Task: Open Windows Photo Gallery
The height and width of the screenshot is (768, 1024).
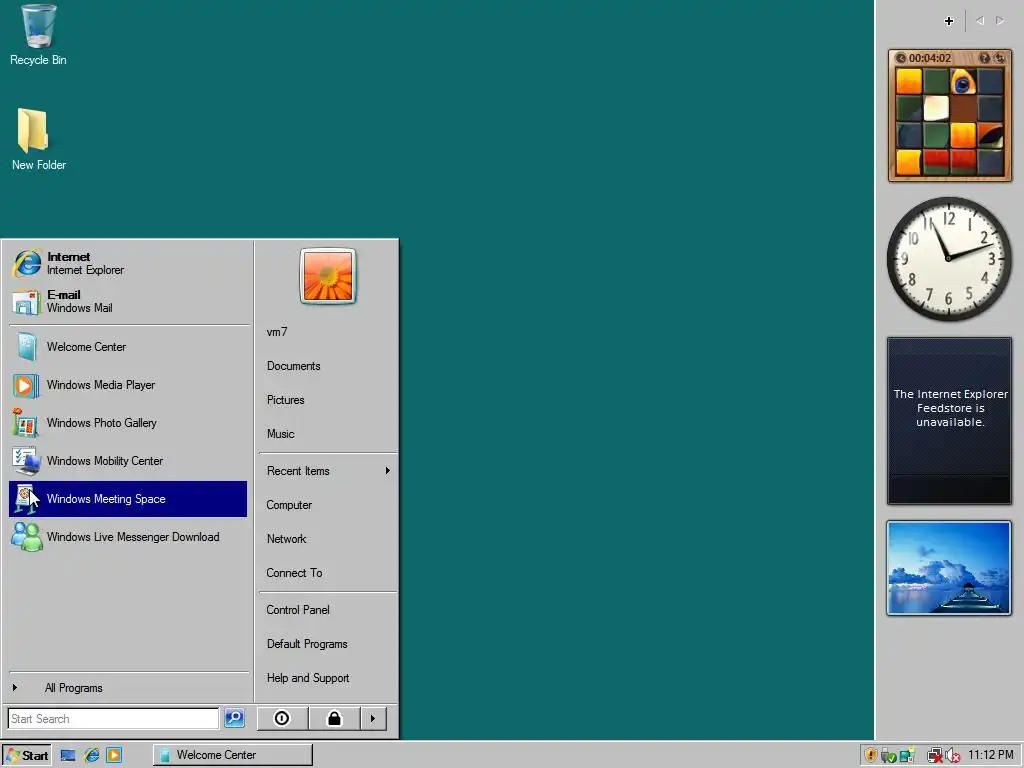Action: click(x=129, y=423)
